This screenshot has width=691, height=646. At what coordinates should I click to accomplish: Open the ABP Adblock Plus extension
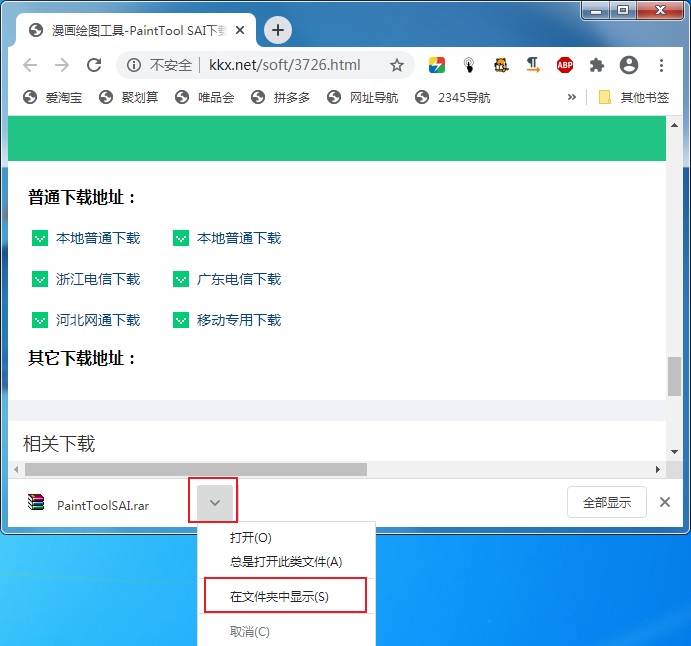coord(565,65)
